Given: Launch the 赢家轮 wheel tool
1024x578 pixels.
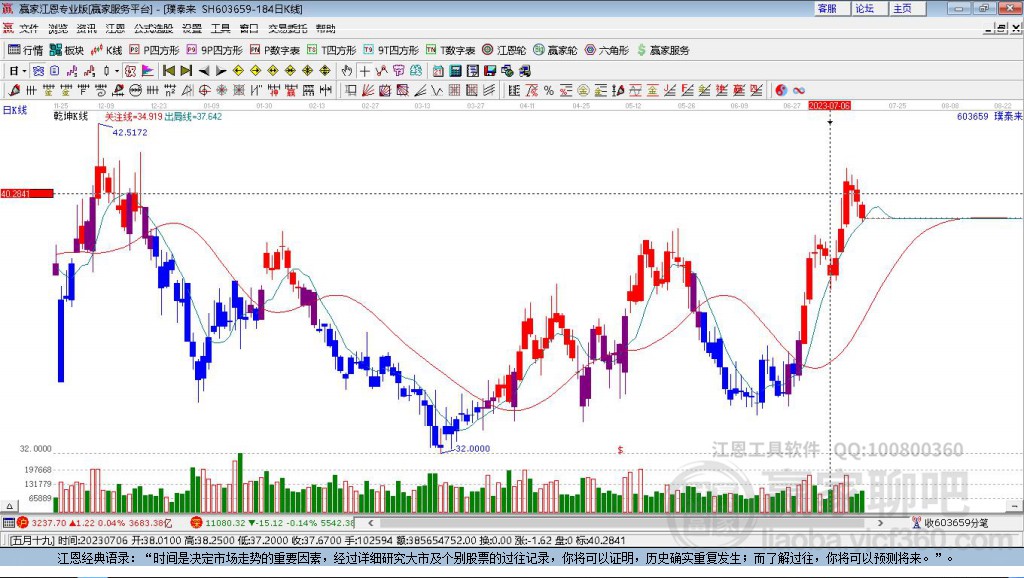Looking at the screenshot, I should coord(555,50).
